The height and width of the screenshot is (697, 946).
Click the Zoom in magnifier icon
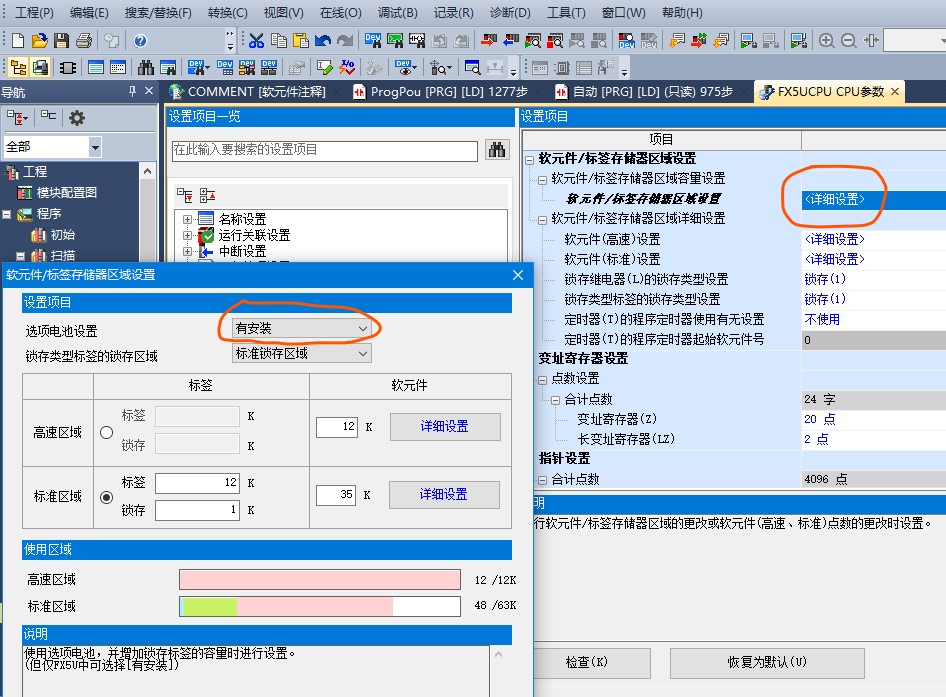click(x=826, y=41)
